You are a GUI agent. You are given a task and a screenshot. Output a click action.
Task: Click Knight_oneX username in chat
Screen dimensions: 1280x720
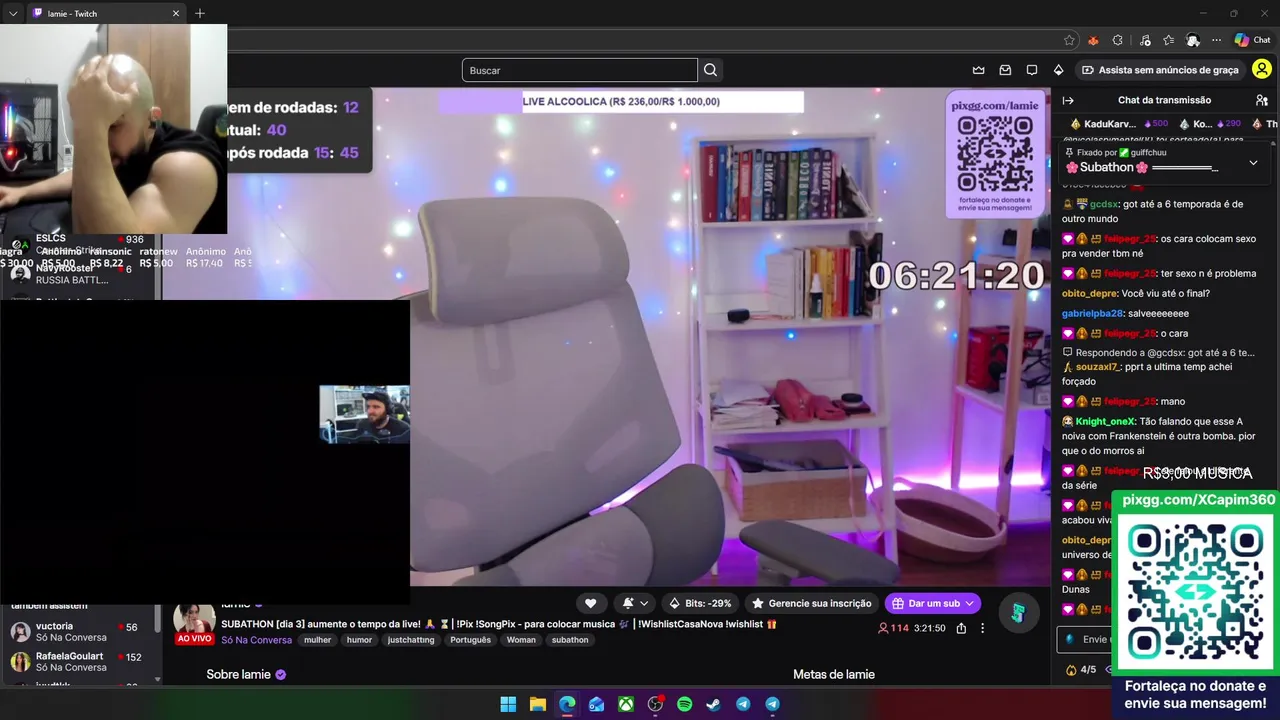(1105, 422)
